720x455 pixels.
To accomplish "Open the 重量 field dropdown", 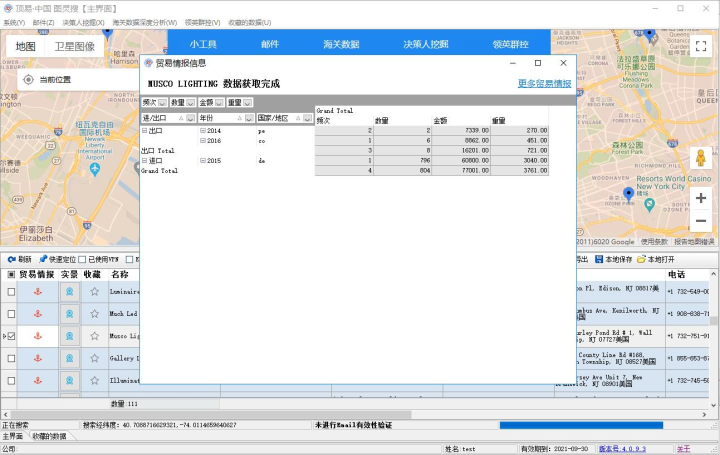I will (248, 103).
